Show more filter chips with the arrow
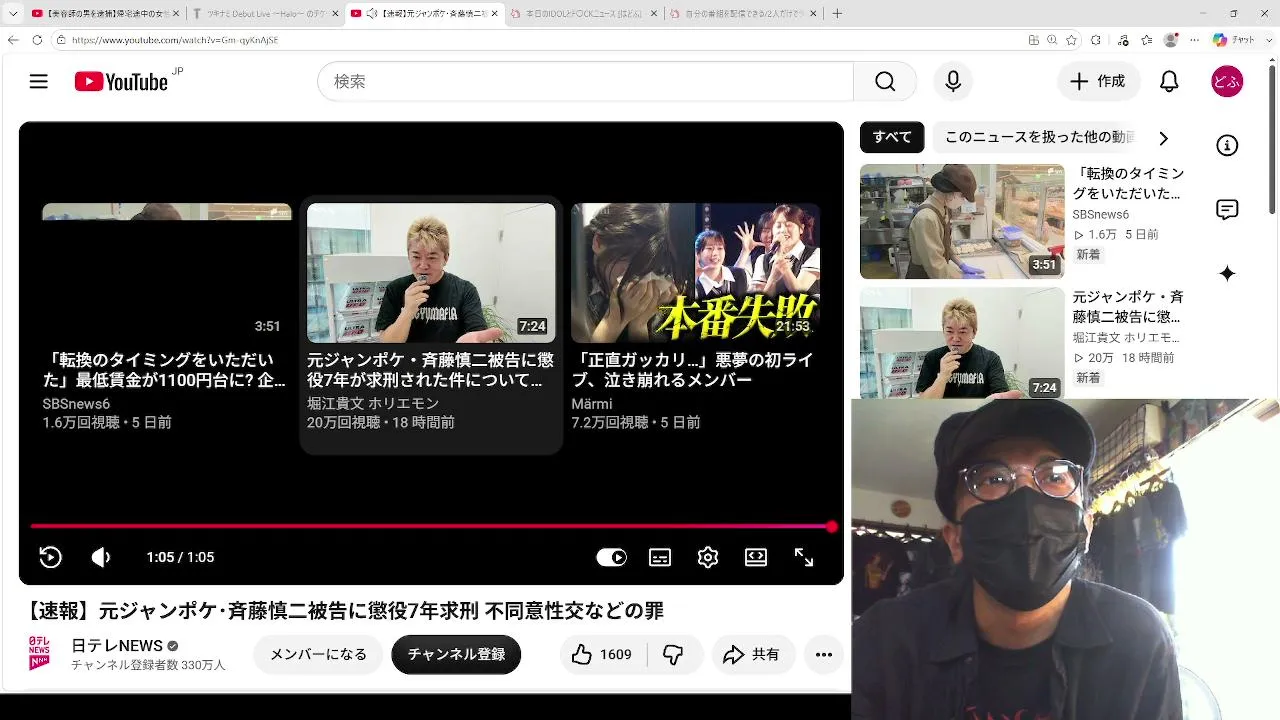1280x720 pixels. point(1163,138)
